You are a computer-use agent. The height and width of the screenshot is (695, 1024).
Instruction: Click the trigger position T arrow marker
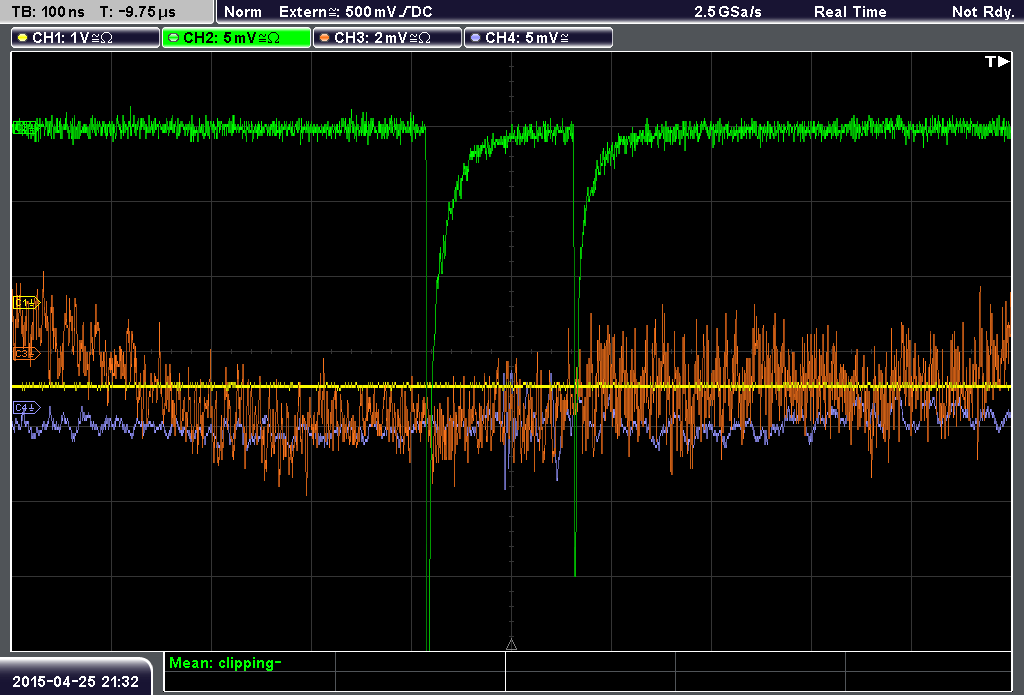997,61
